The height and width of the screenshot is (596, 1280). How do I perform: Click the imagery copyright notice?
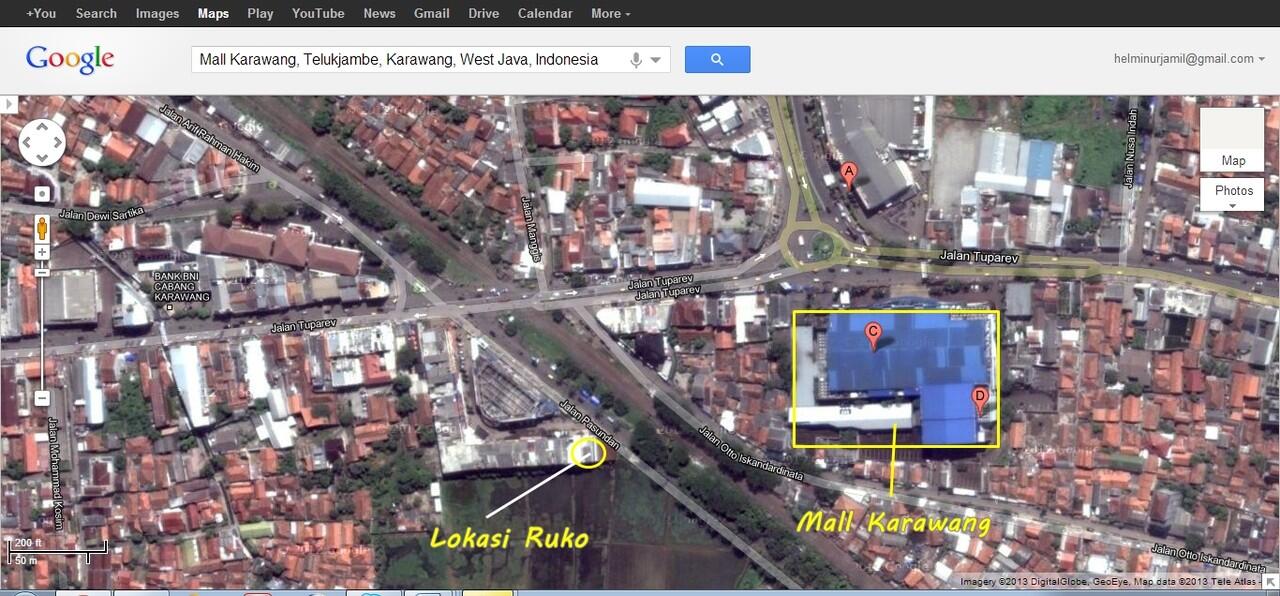coord(1110,581)
